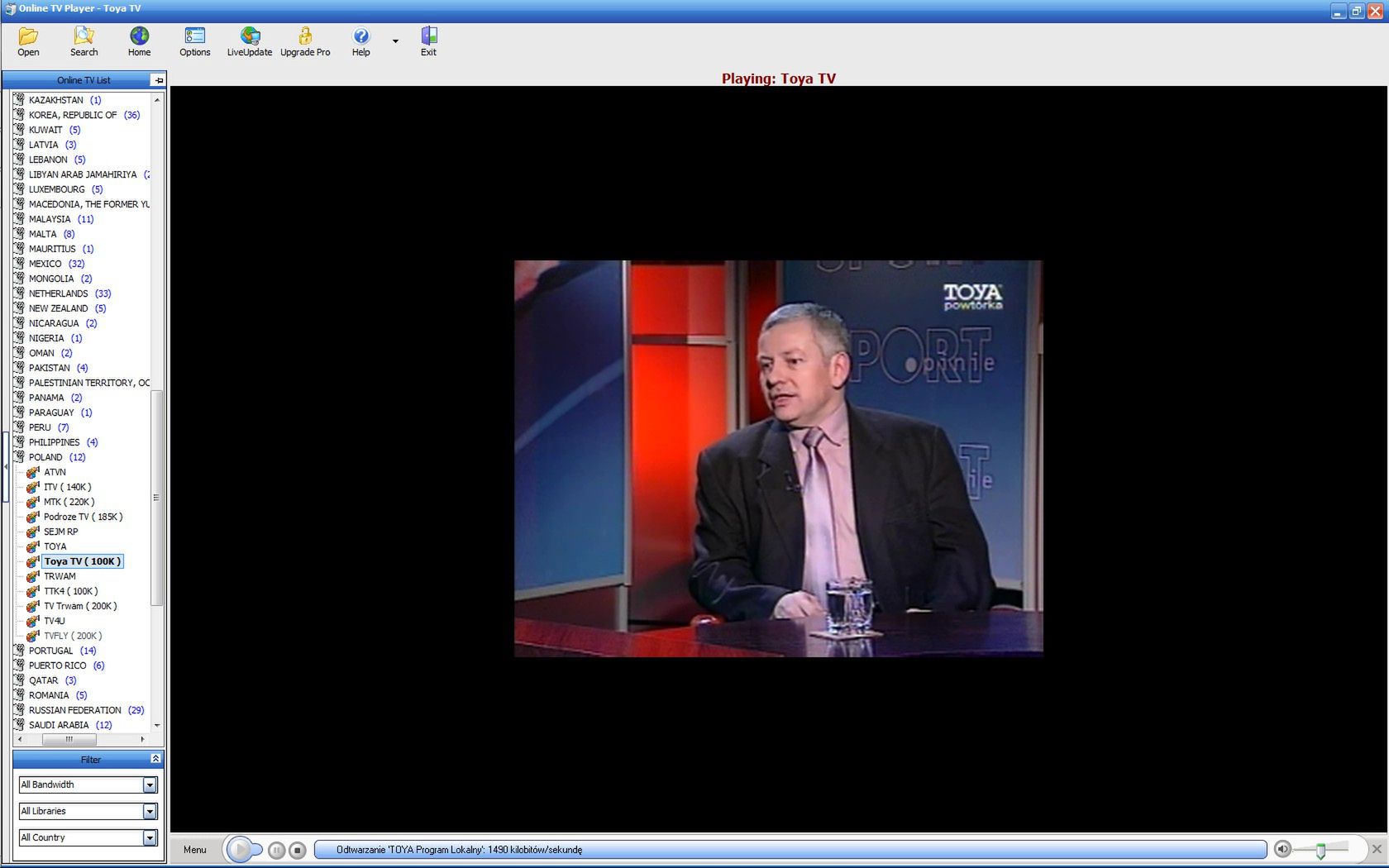
Task: Click the list scroll down arrow
Action: pos(157,725)
